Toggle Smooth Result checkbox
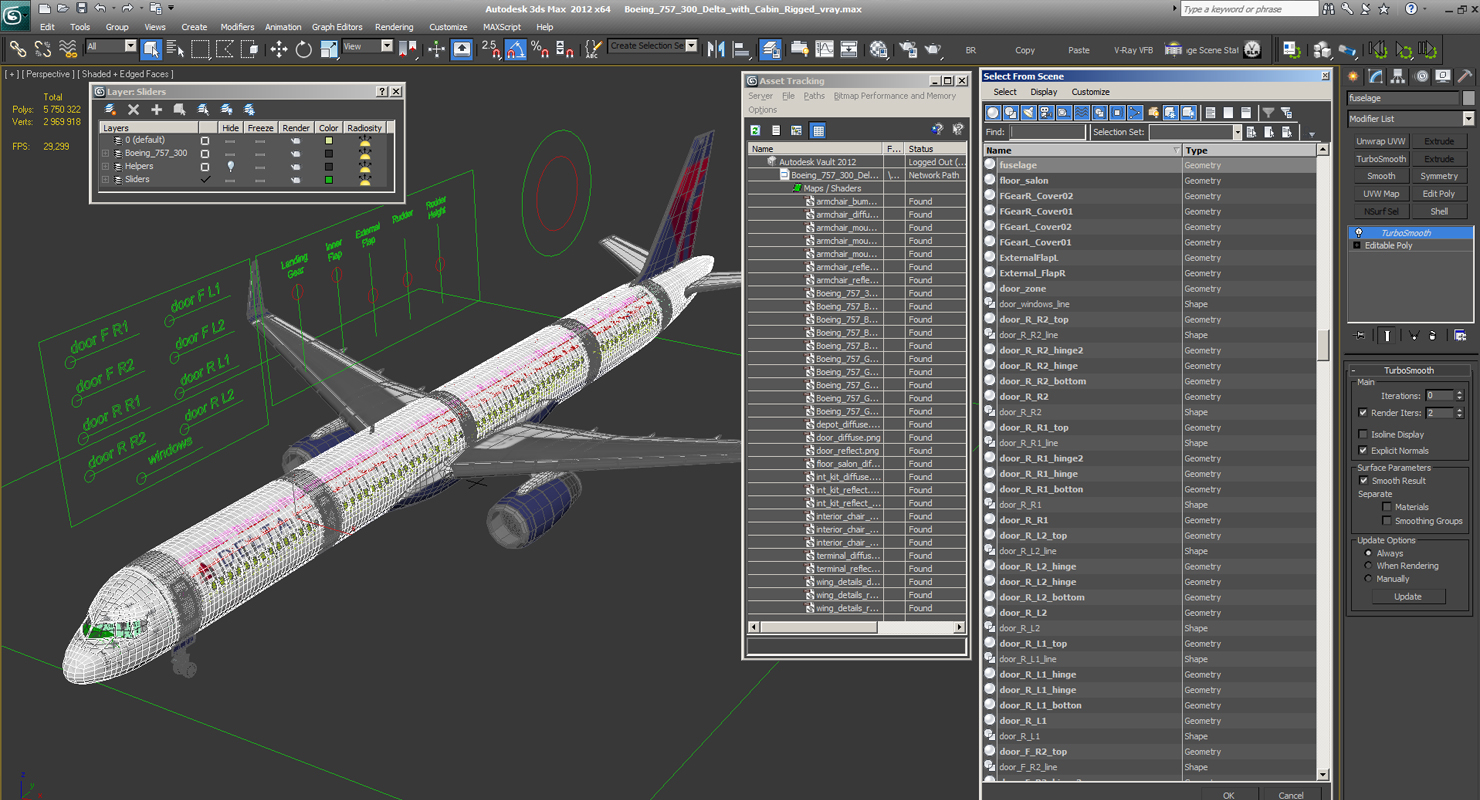 [1363, 480]
